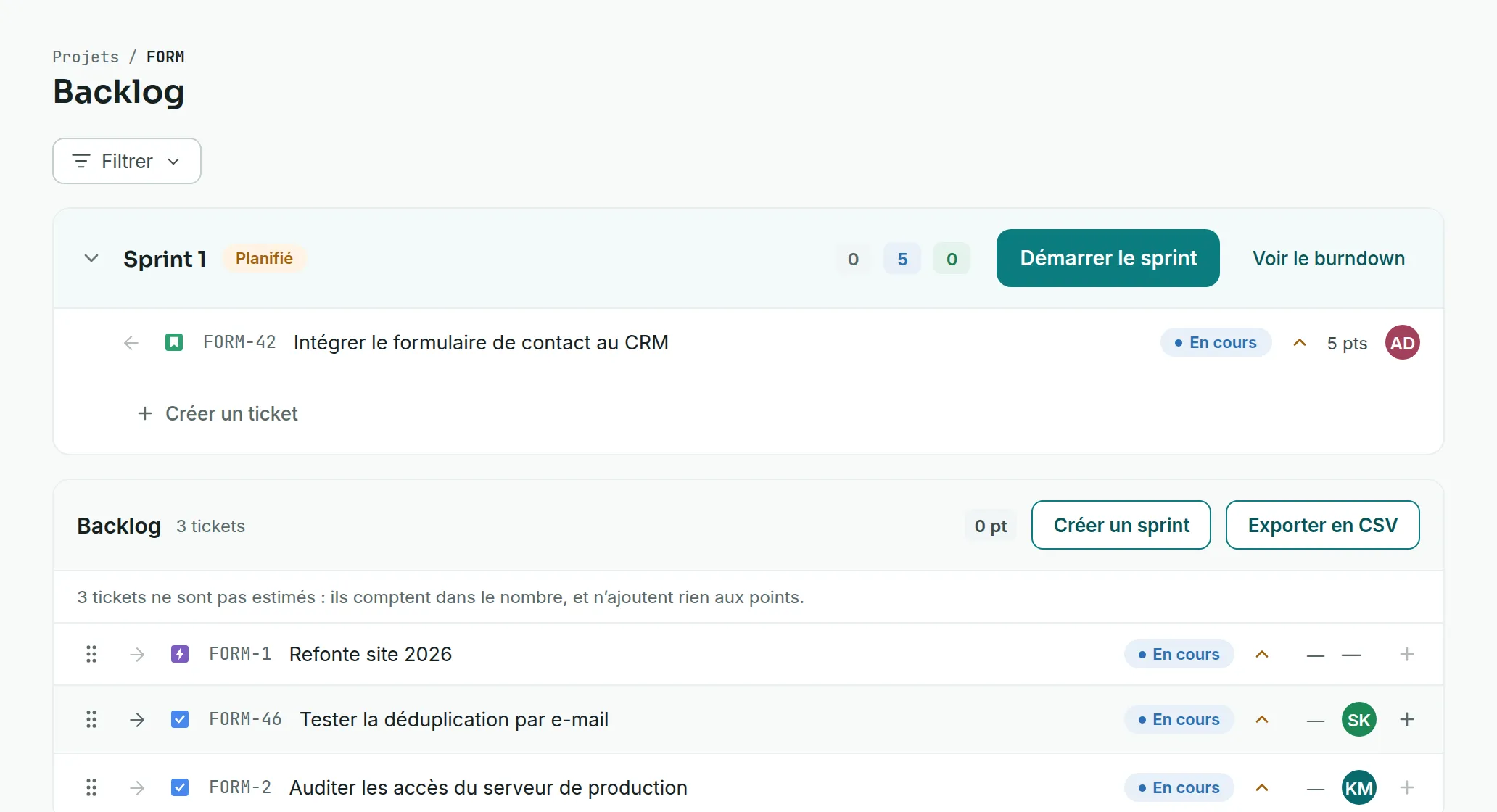Move FORM-1 to sprint with right arrow
The width and height of the screenshot is (1497, 812).
pos(137,654)
